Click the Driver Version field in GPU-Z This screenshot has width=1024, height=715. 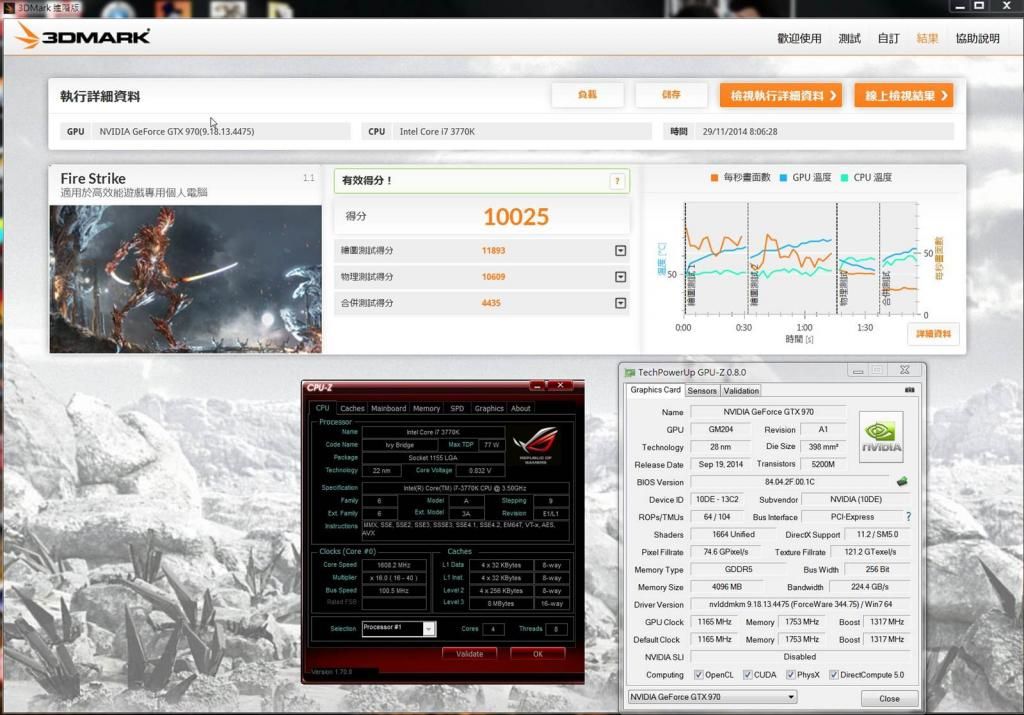point(800,605)
